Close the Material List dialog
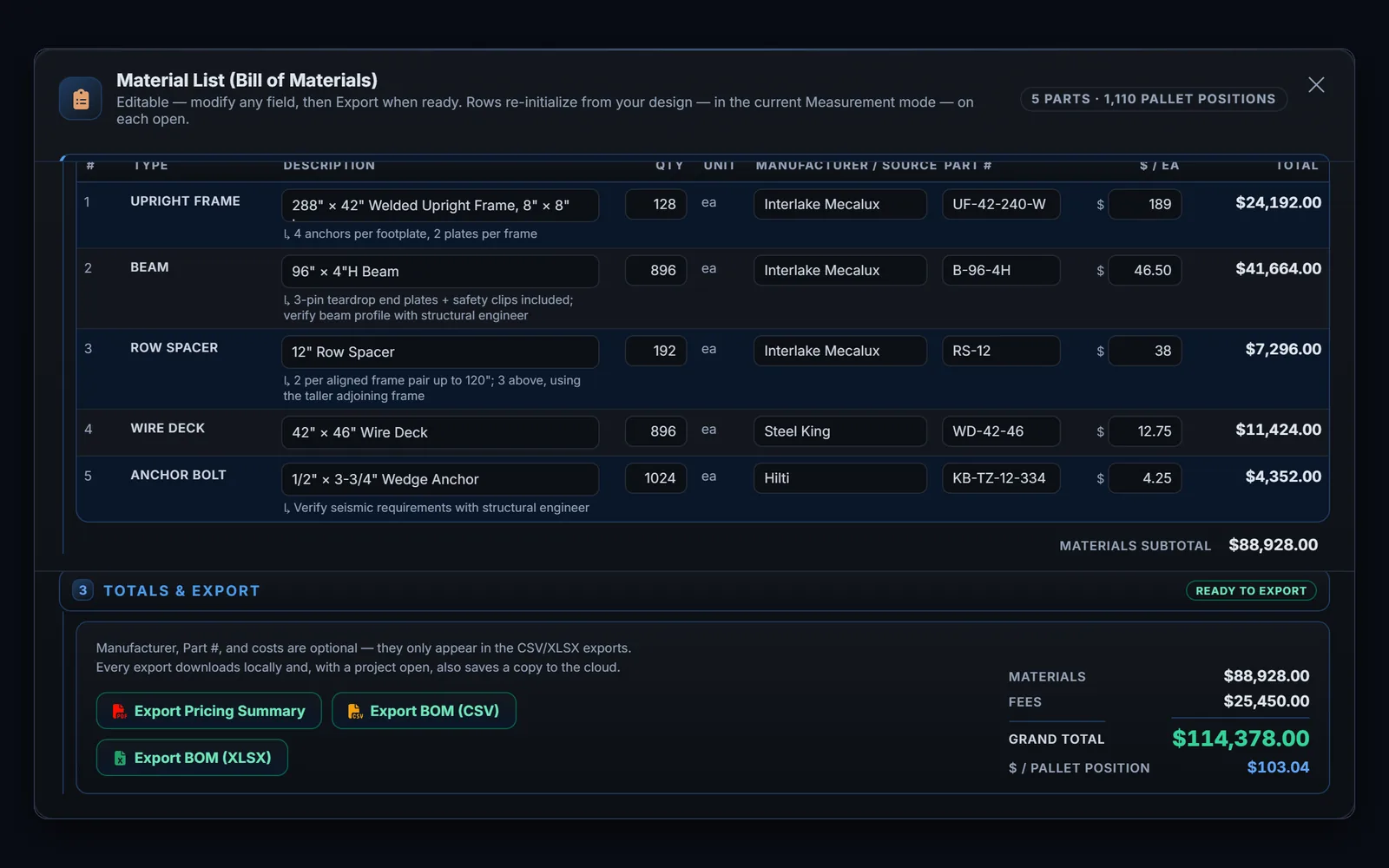1389x868 pixels. 1316,85
